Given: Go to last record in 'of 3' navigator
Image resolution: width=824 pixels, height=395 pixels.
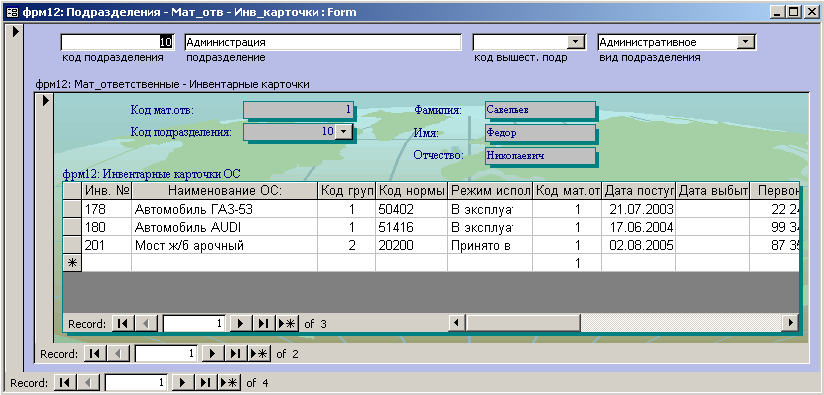Looking at the screenshot, I should click(x=263, y=324).
